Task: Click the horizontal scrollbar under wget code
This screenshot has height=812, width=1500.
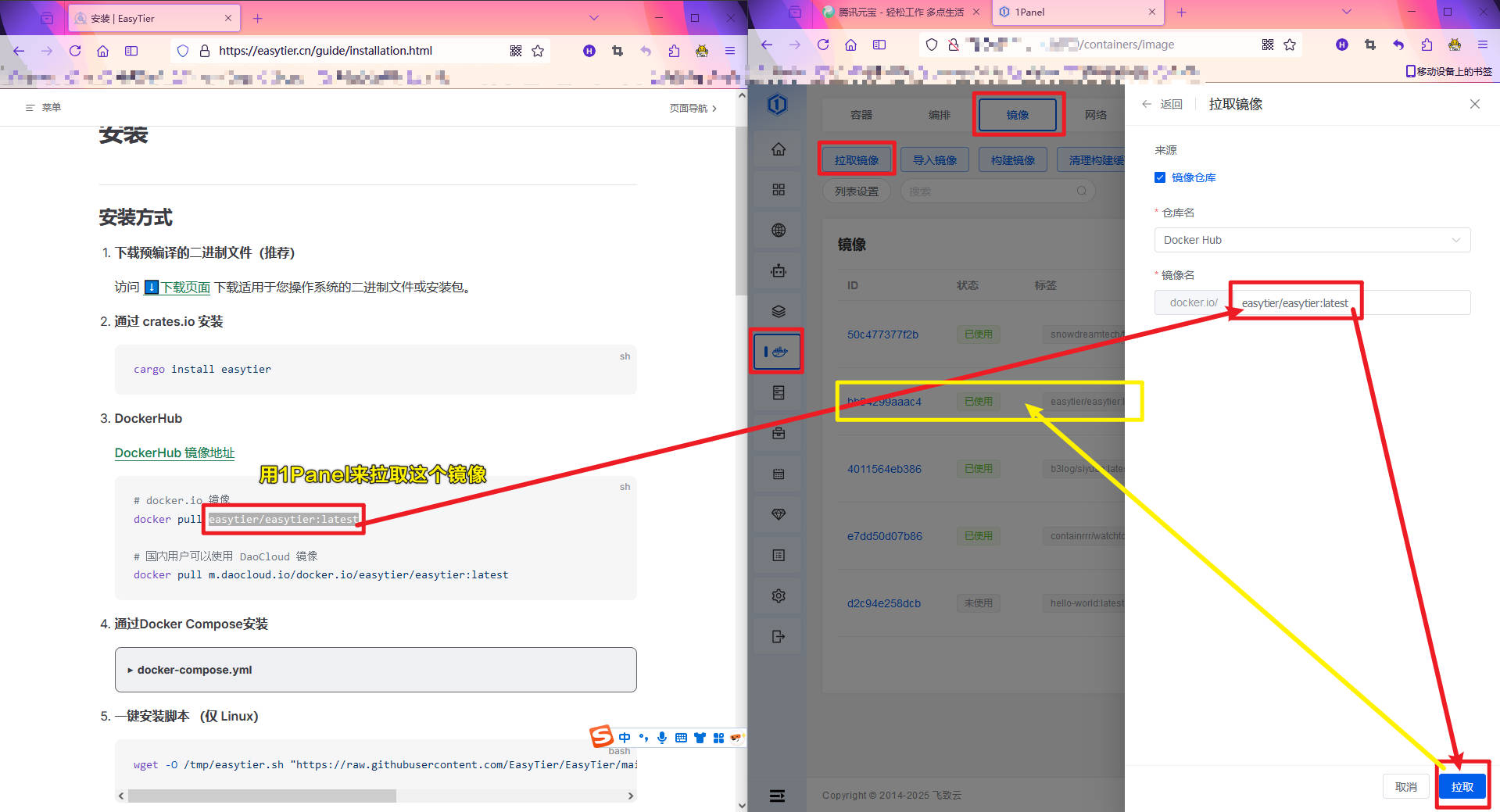Action: tap(262, 796)
